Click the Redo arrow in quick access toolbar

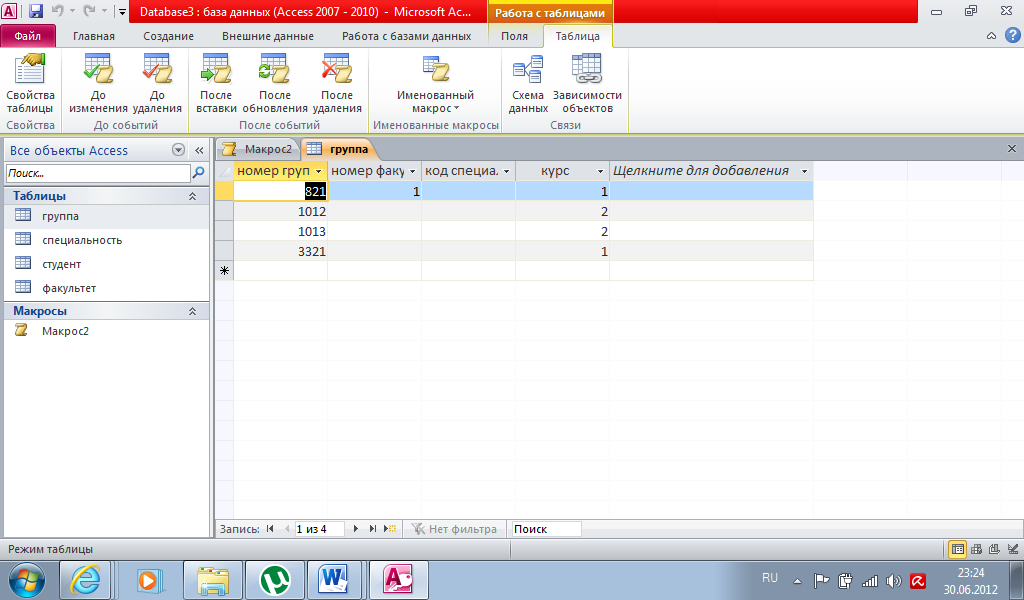tap(89, 11)
